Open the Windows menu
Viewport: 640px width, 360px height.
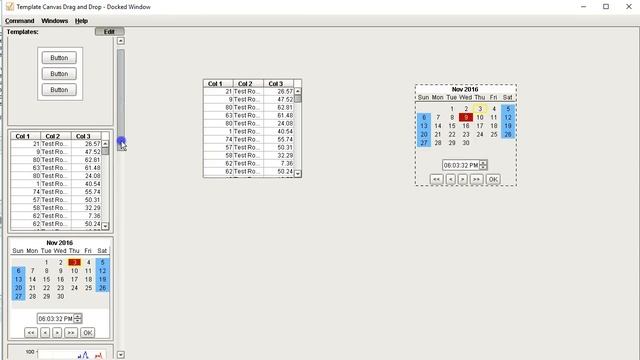coord(54,21)
